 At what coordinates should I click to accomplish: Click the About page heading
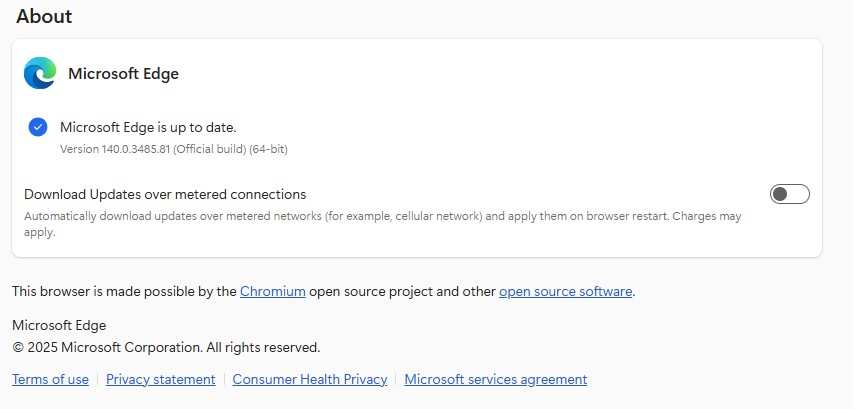click(44, 16)
